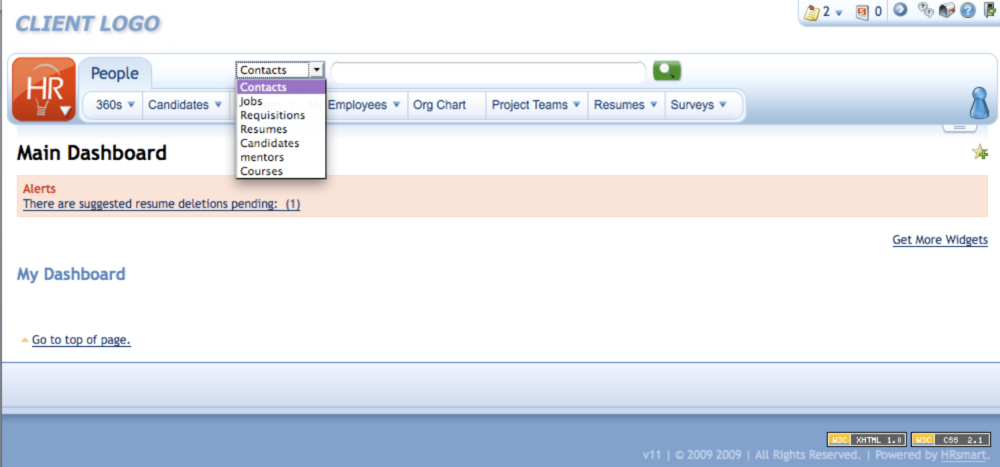Click into the search text field
Screen dimensions: 1000x467
tap(488, 71)
